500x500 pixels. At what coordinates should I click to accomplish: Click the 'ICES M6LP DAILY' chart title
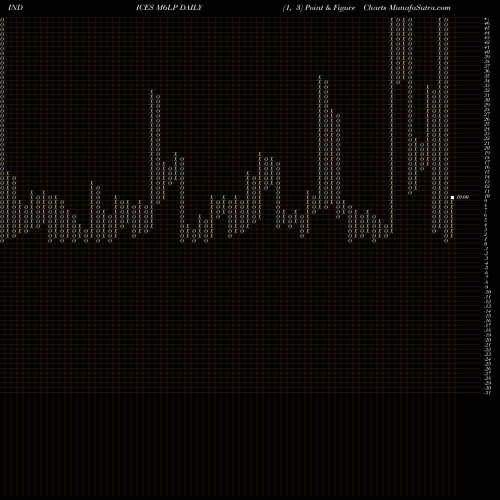169,8
